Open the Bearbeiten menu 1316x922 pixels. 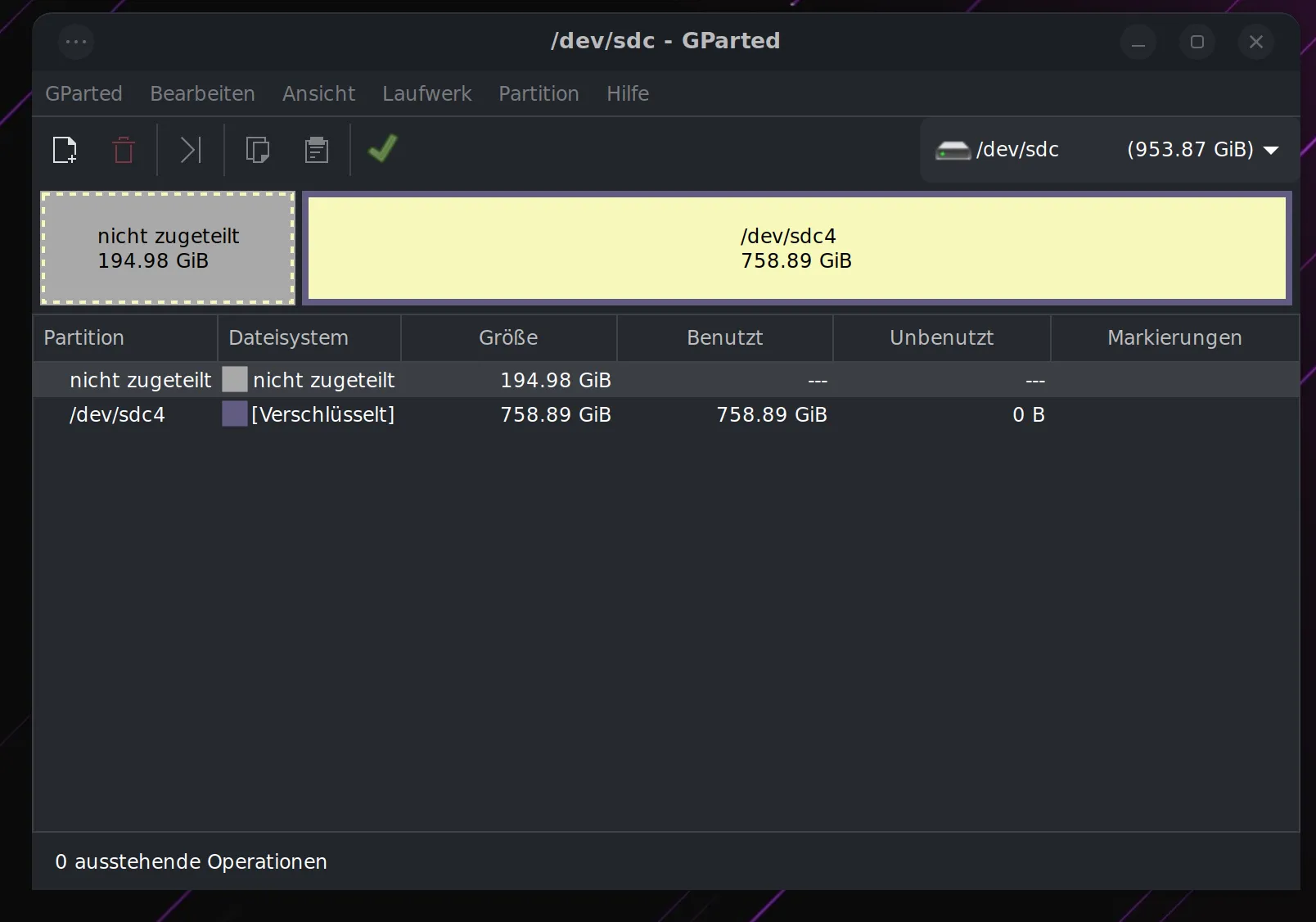click(x=202, y=93)
